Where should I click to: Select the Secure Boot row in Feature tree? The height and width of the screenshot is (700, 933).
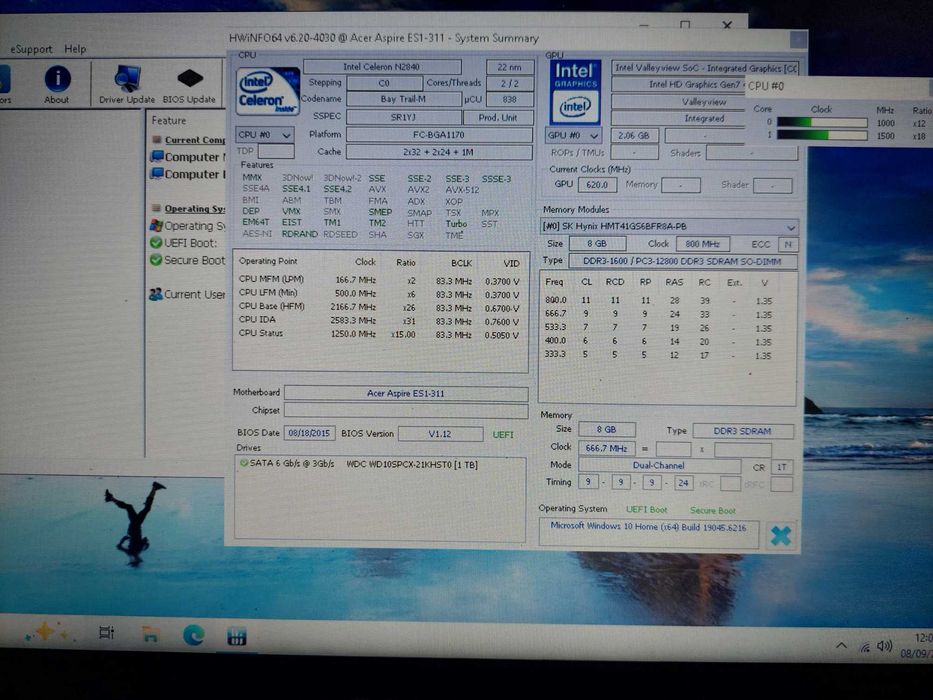tap(188, 260)
